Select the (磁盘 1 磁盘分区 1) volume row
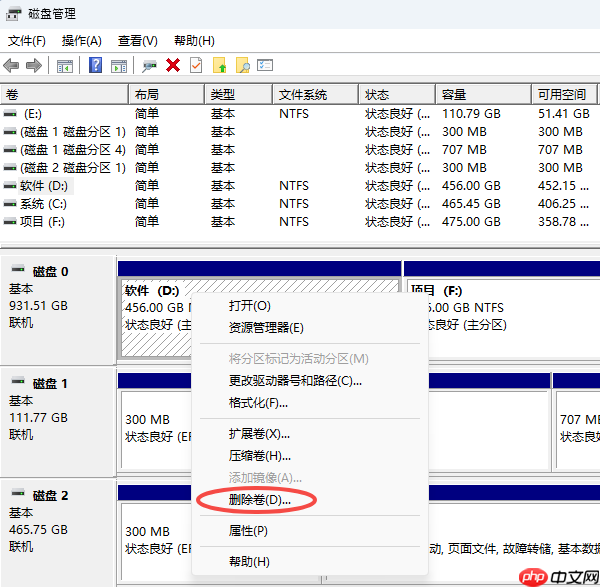Screen dimensions: 600x587 (300, 132)
